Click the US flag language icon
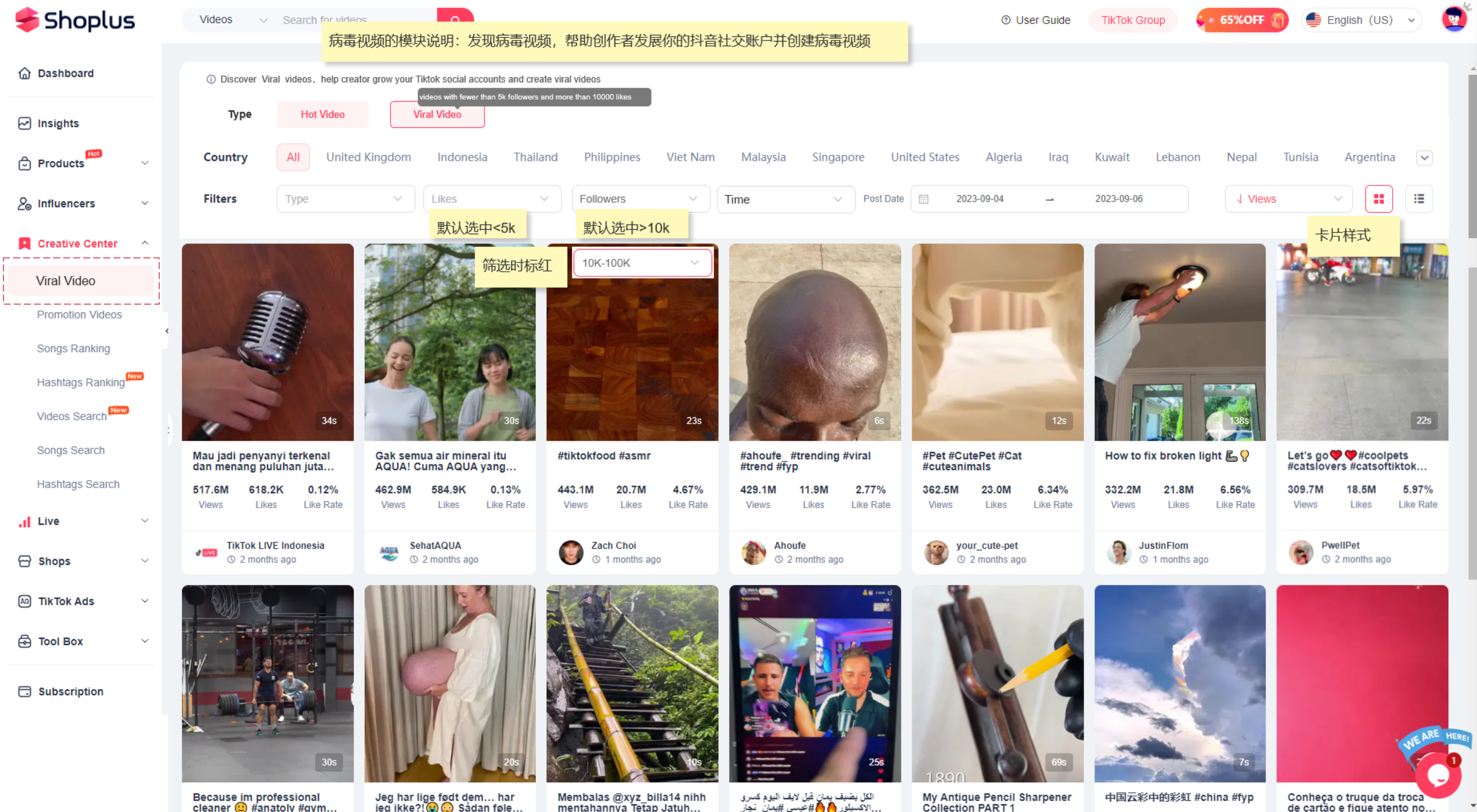 click(x=1313, y=20)
